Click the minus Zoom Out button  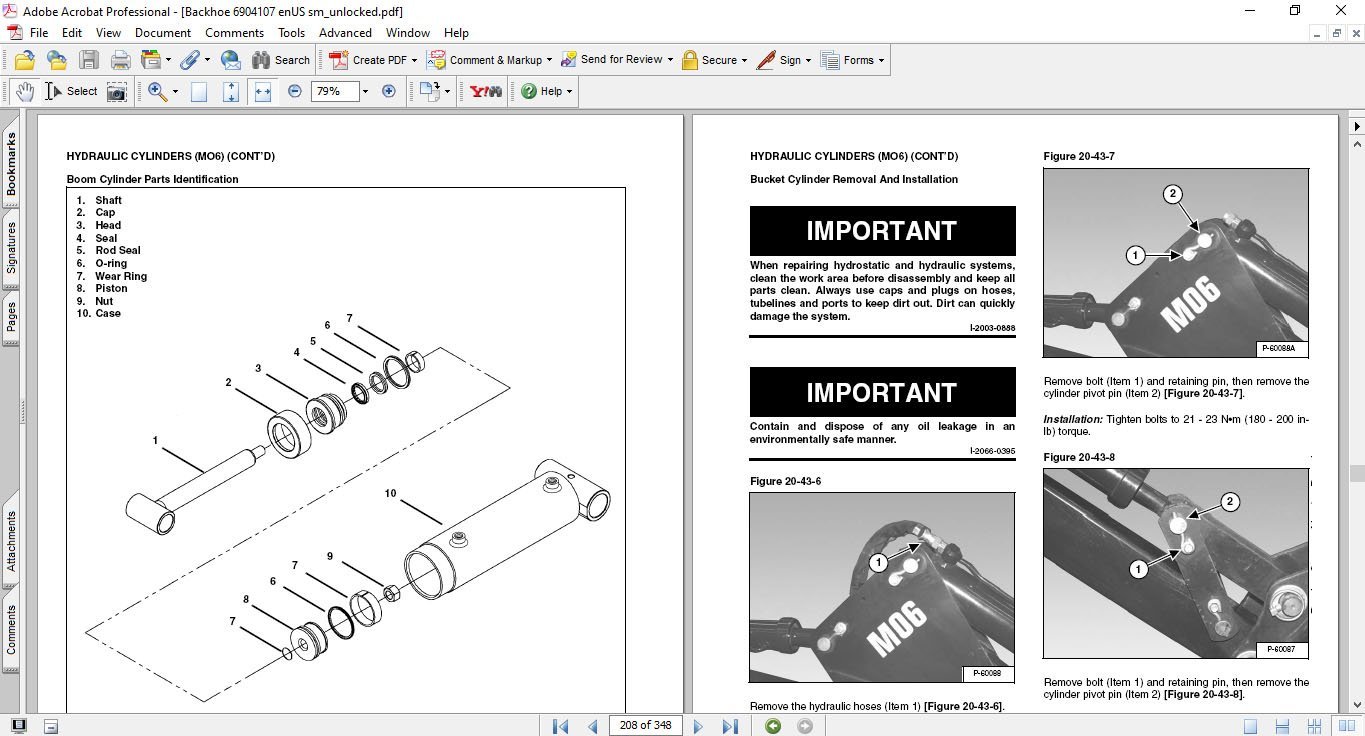[294, 91]
